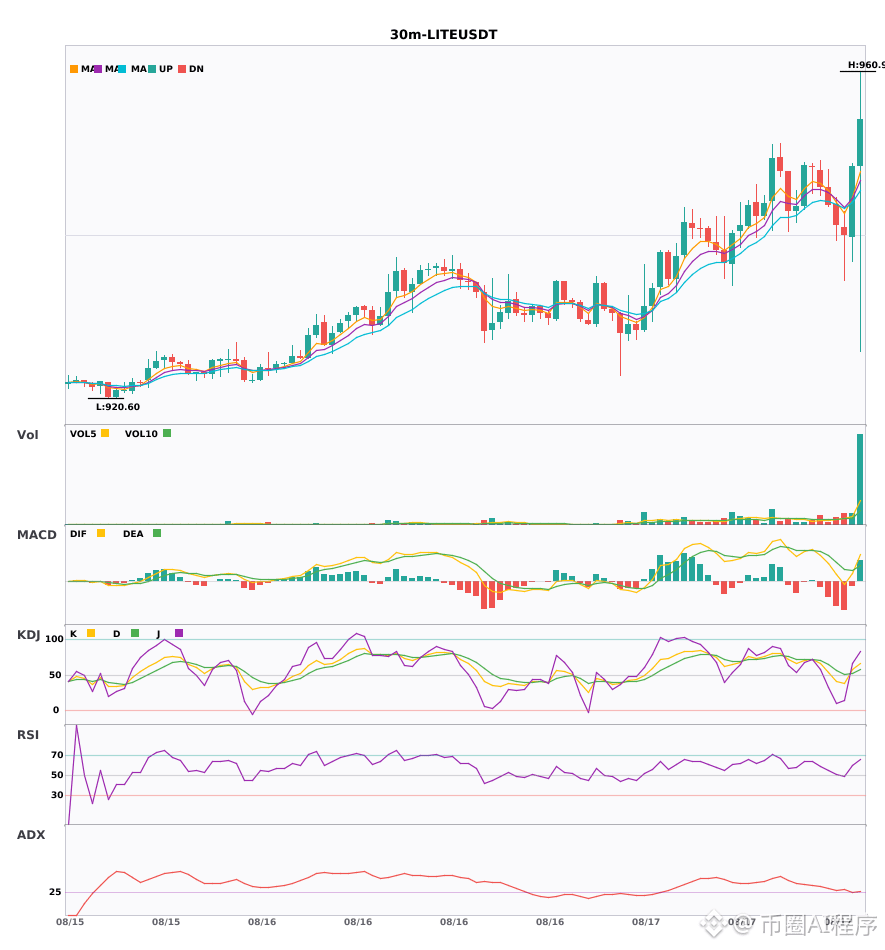Click the VOL5 legend text
The image size is (885, 950).
[83, 434]
